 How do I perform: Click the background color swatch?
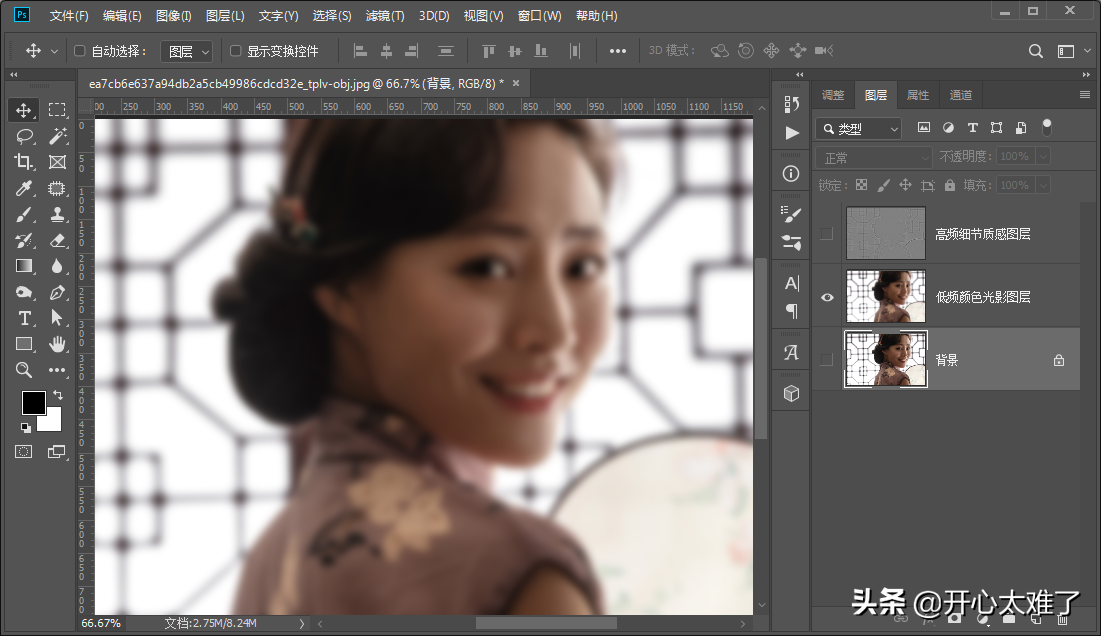tap(53, 421)
